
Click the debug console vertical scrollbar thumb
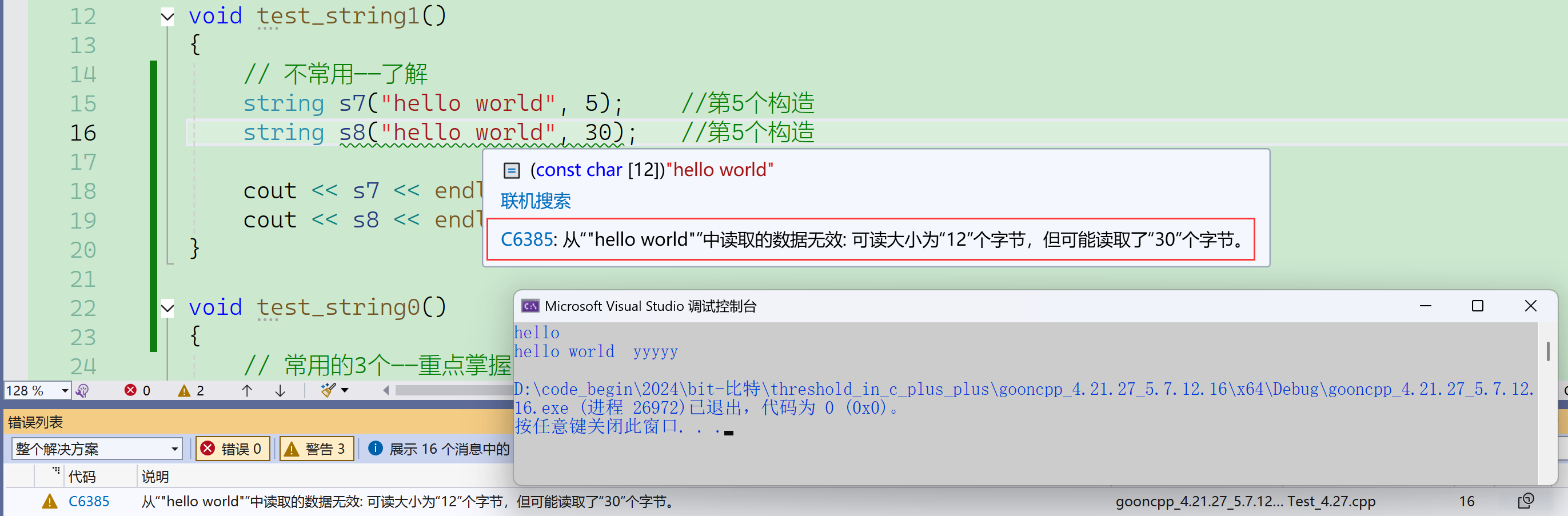click(1548, 351)
